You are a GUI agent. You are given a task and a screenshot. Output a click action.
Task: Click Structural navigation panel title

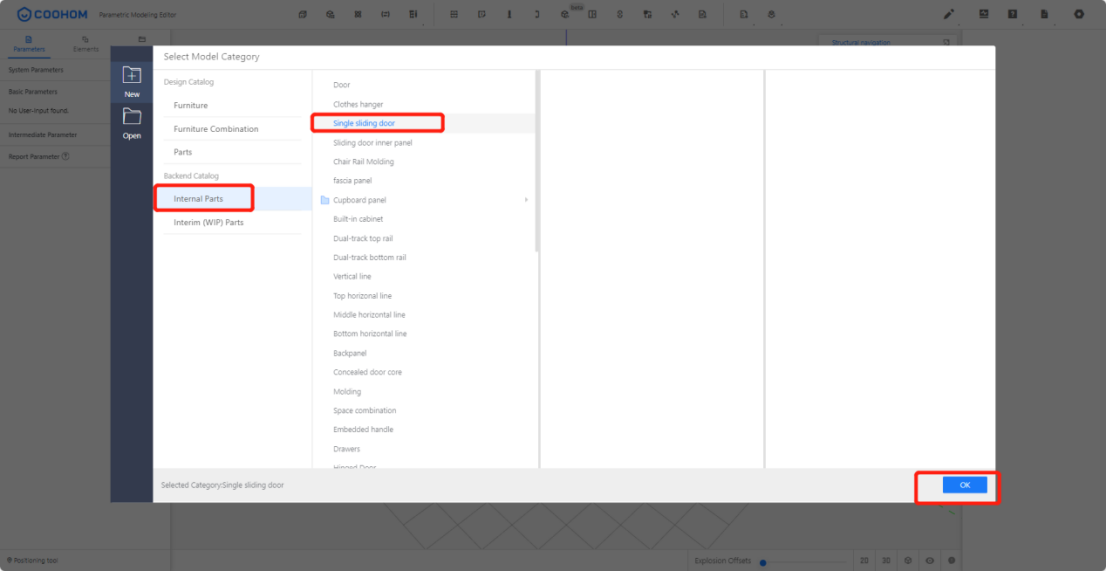[x=861, y=42]
